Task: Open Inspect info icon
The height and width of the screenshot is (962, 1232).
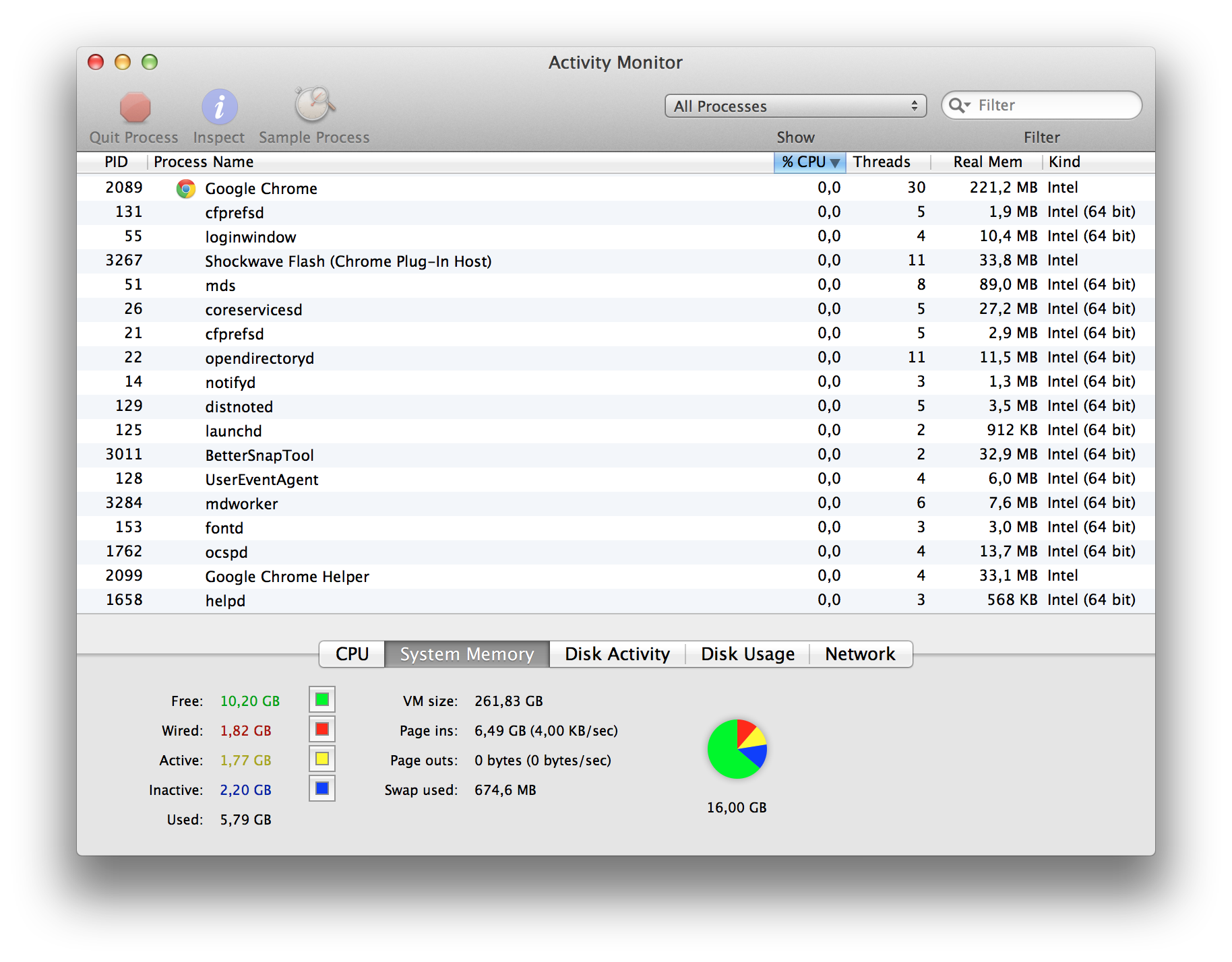Action: click(220, 107)
